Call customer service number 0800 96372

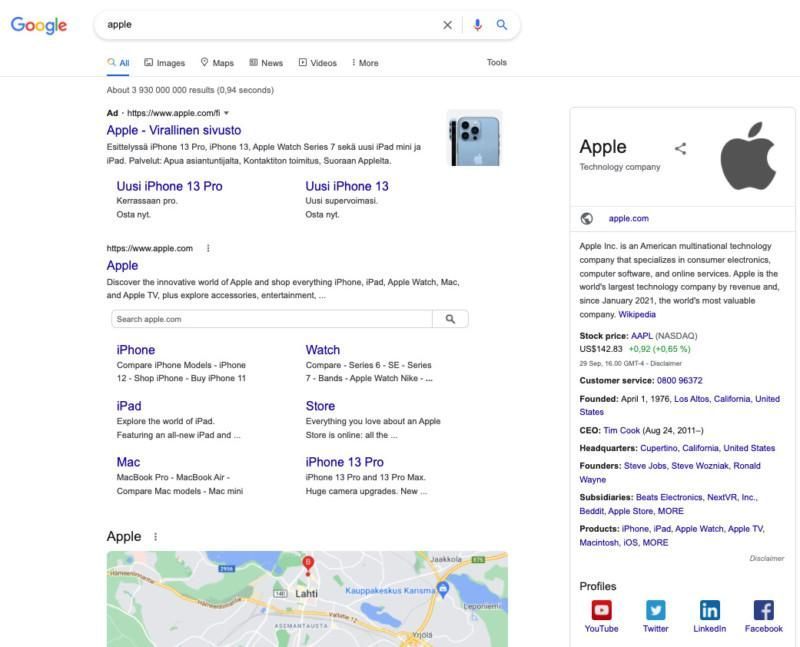tap(680, 381)
